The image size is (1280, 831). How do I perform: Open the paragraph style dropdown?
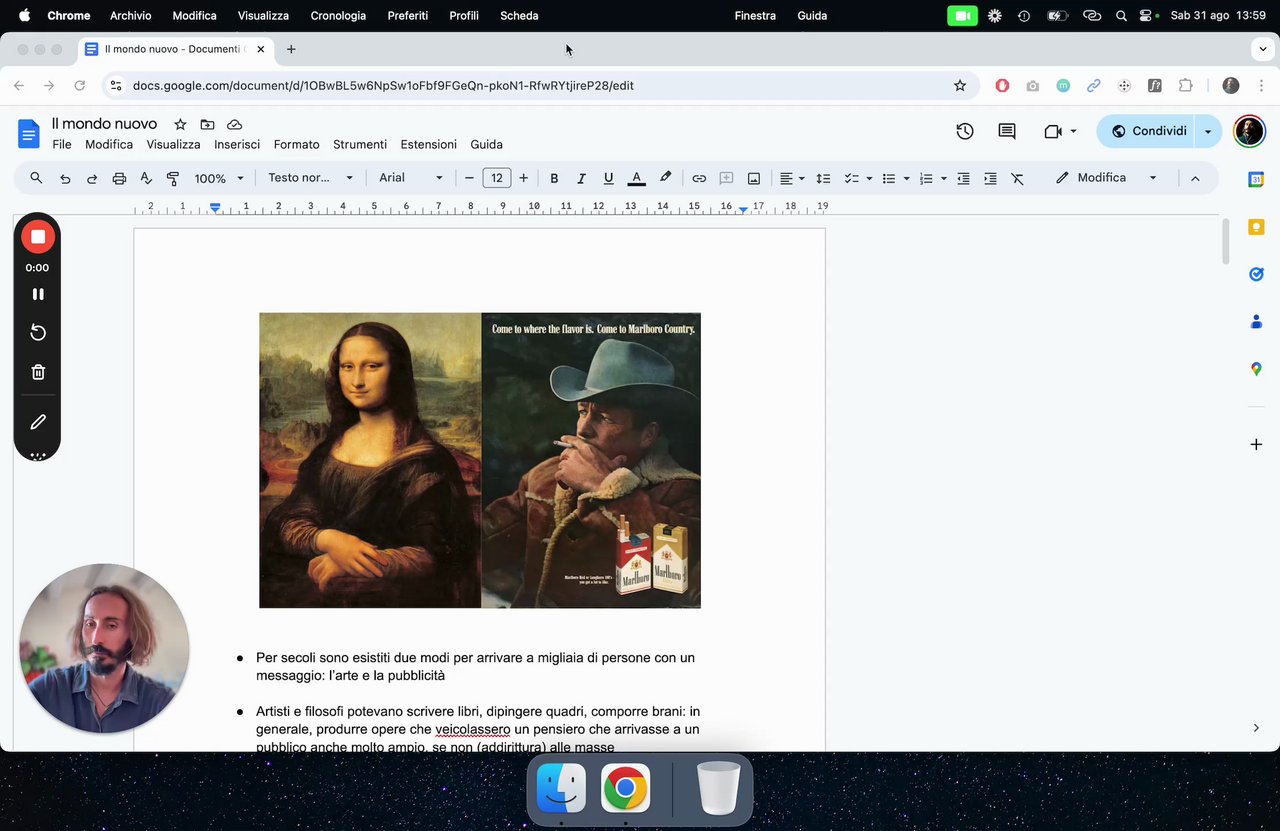311,178
